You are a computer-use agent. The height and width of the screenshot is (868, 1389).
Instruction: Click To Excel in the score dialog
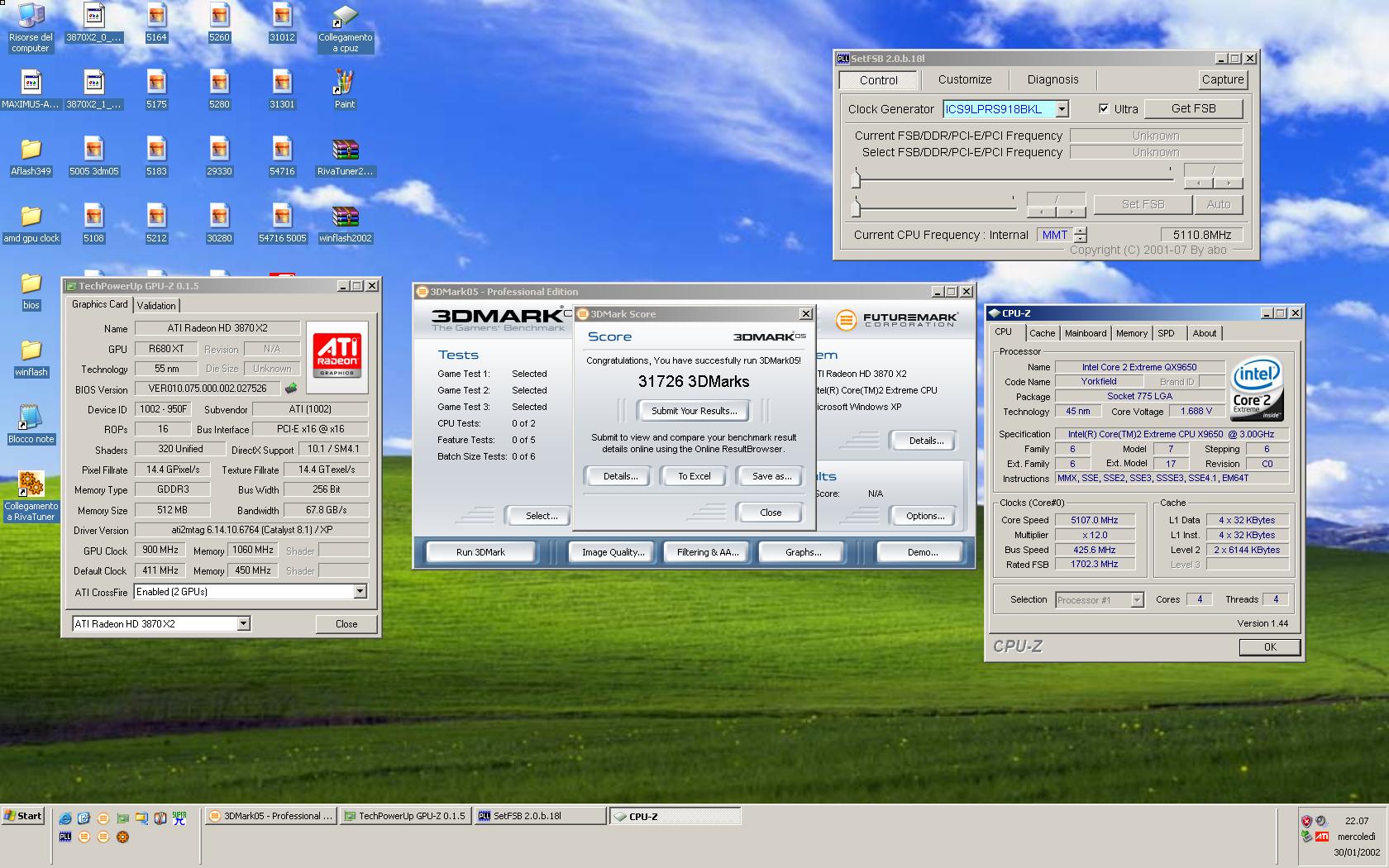(694, 476)
